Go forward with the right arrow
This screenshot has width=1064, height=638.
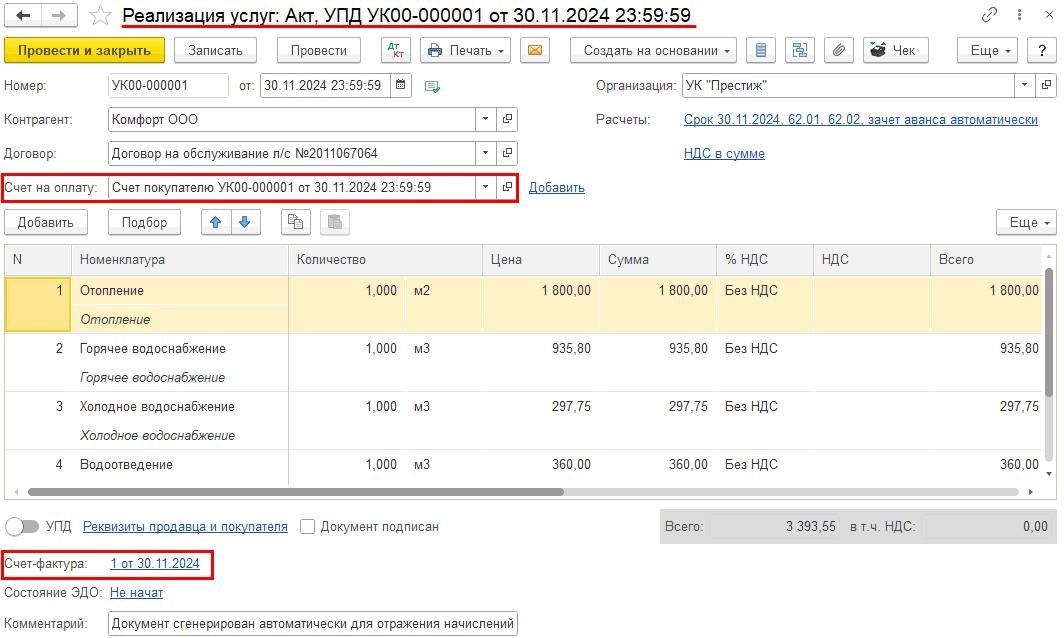[59, 15]
